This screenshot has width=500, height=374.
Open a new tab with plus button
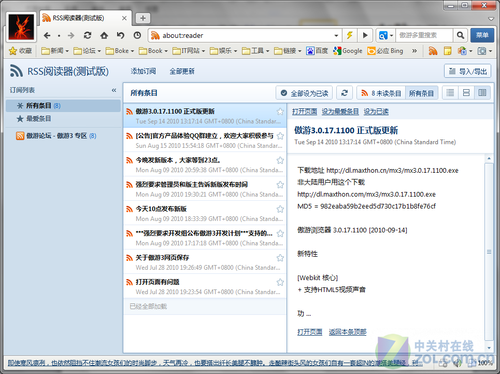point(143,18)
